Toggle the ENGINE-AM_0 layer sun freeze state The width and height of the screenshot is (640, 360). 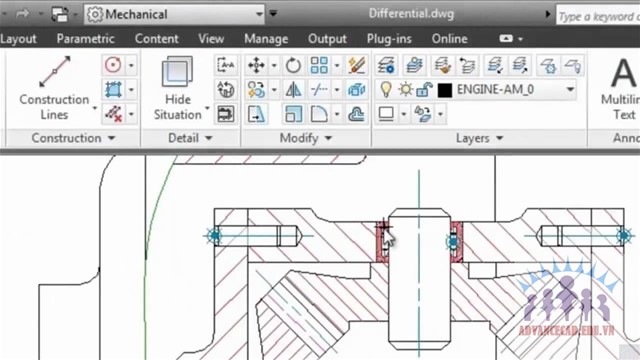pyautogui.click(x=405, y=89)
